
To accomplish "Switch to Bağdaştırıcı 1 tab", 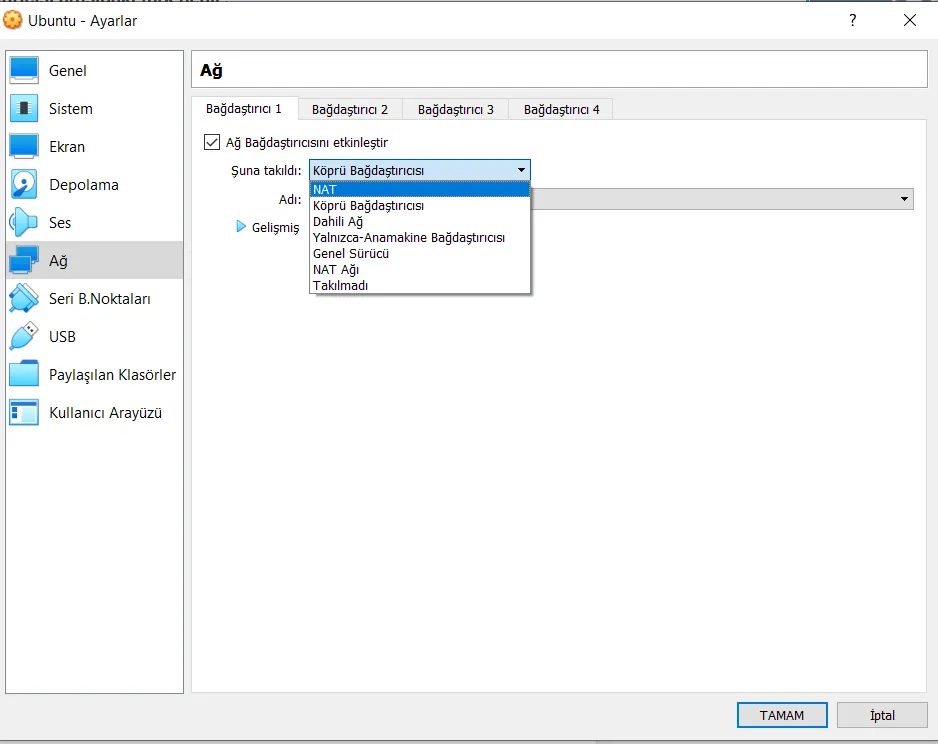I will point(244,108).
